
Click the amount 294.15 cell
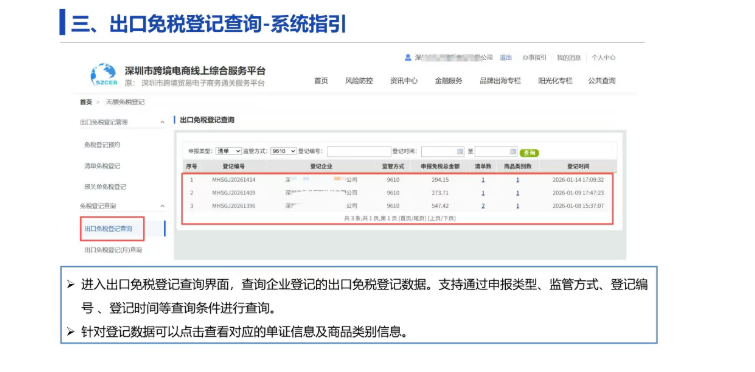click(x=440, y=180)
